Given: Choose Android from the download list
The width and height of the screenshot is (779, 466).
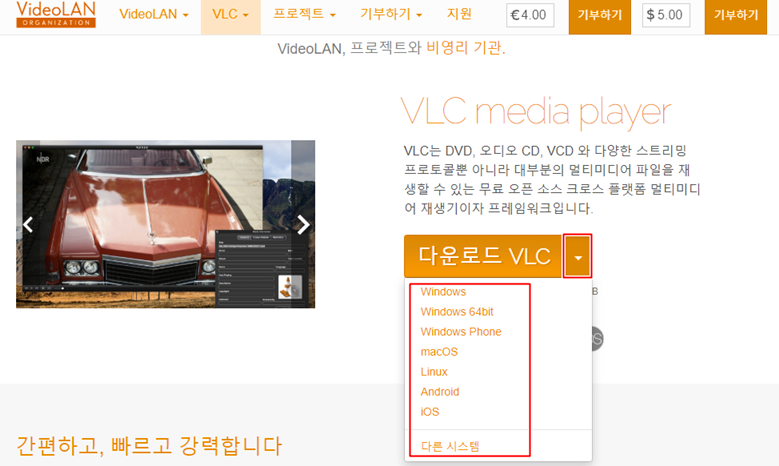Looking at the screenshot, I should [x=440, y=391].
